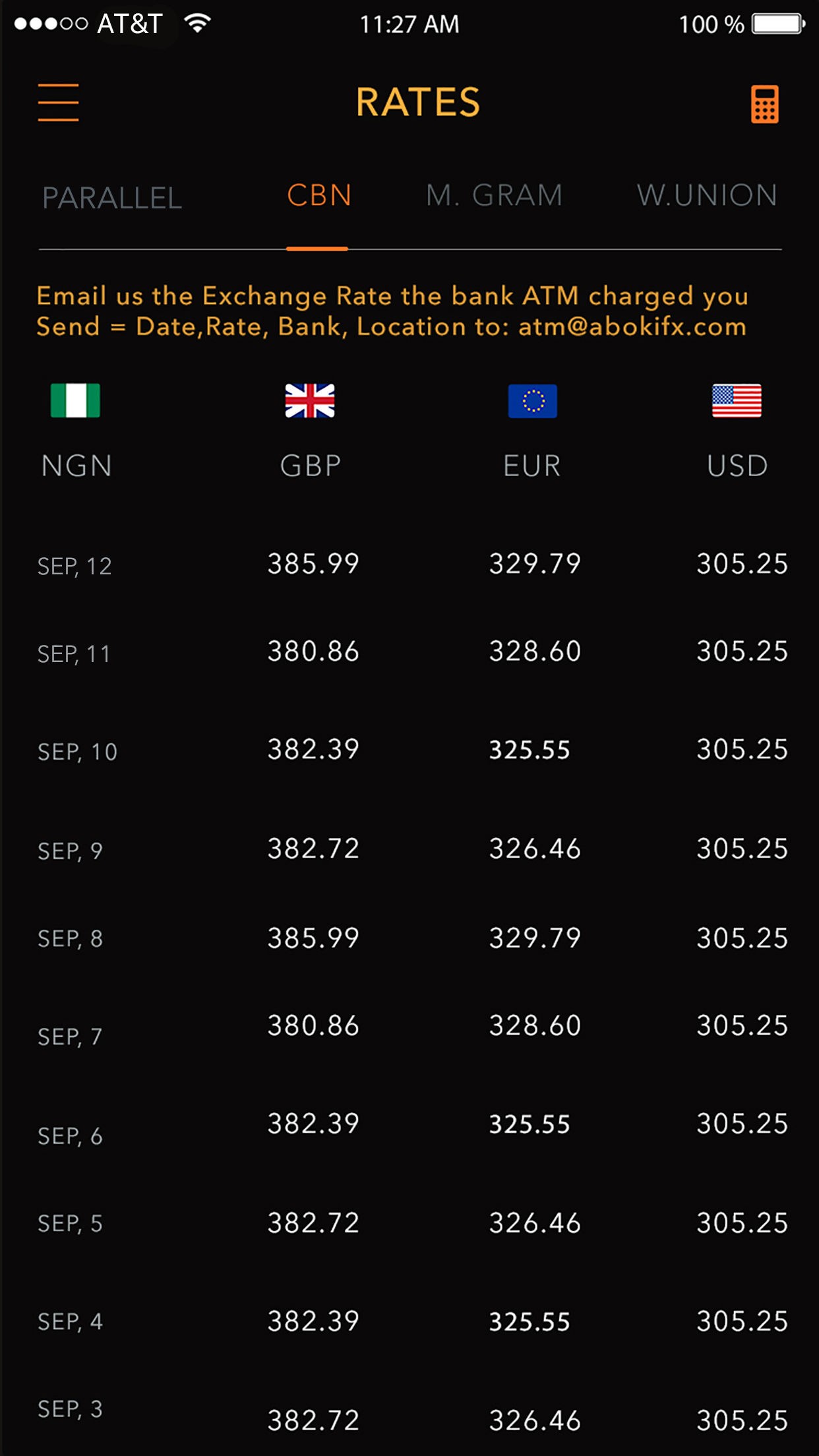
Task: Select the USD column header
Action: point(737,466)
